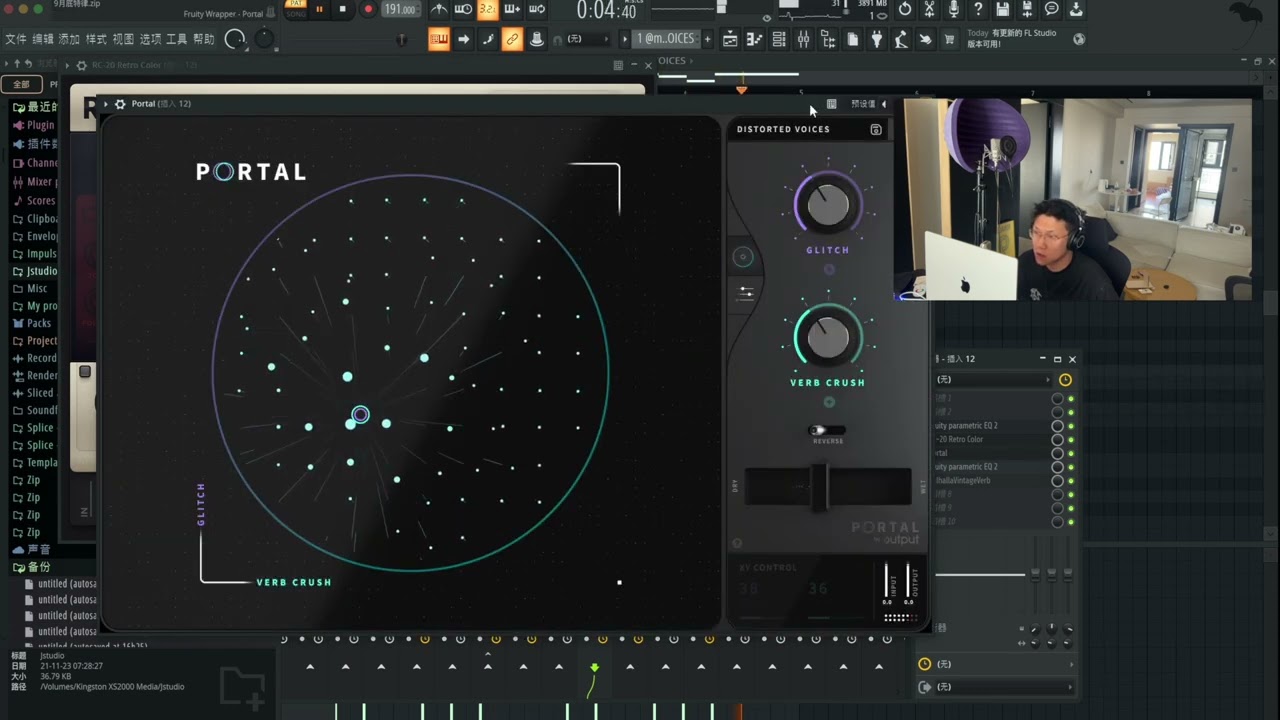Image resolution: width=1280 pixels, height=720 pixels.
Task: Show the Browser tree icon in toolbar
Action: point(828,39)
